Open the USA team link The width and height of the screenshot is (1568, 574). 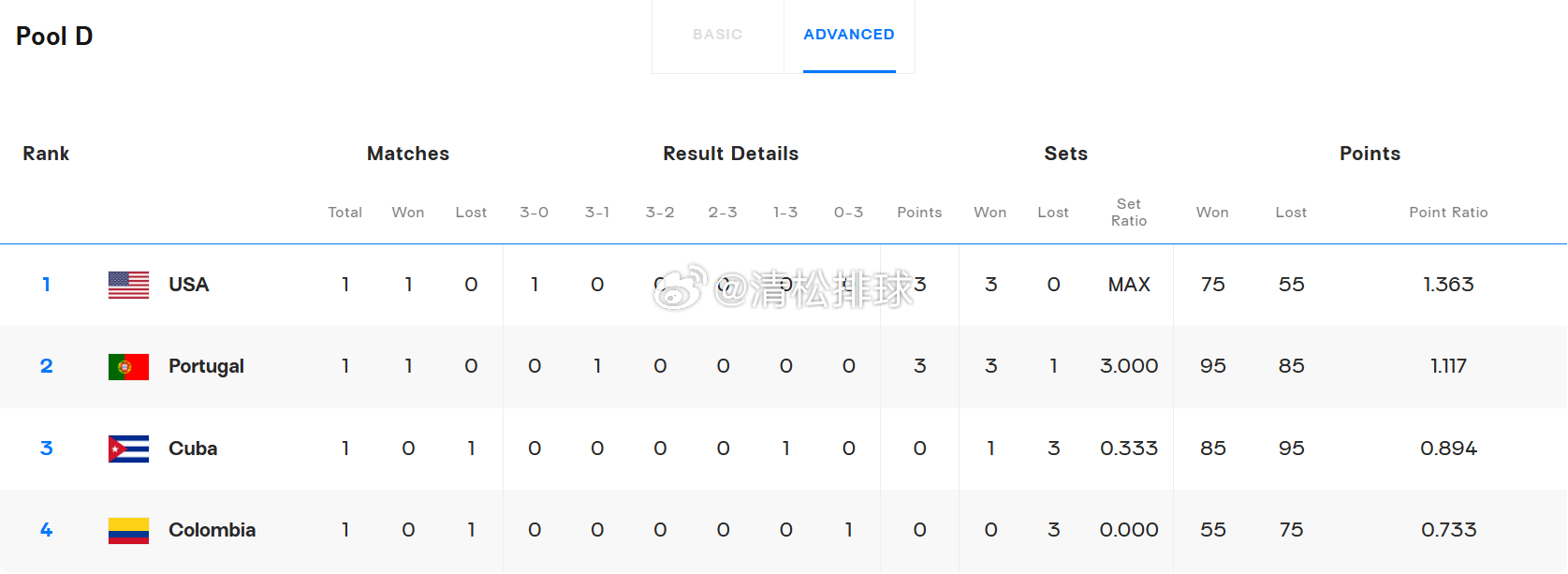[188, 285]
